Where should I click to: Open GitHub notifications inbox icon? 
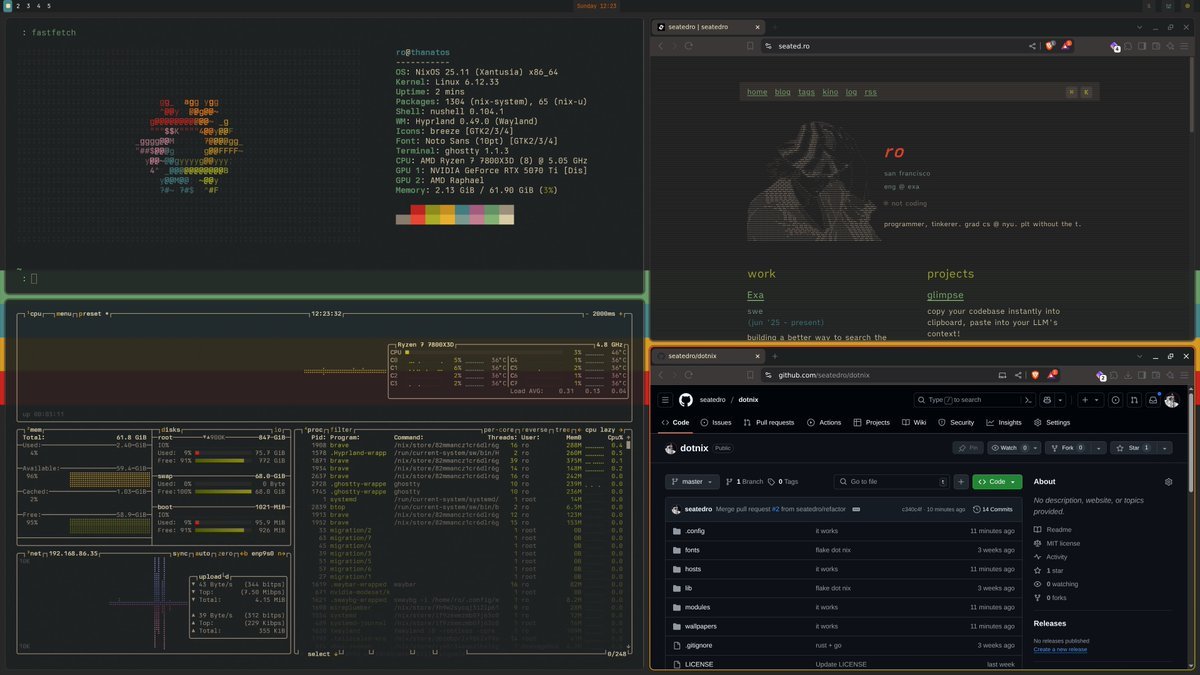pos(1152,400)
